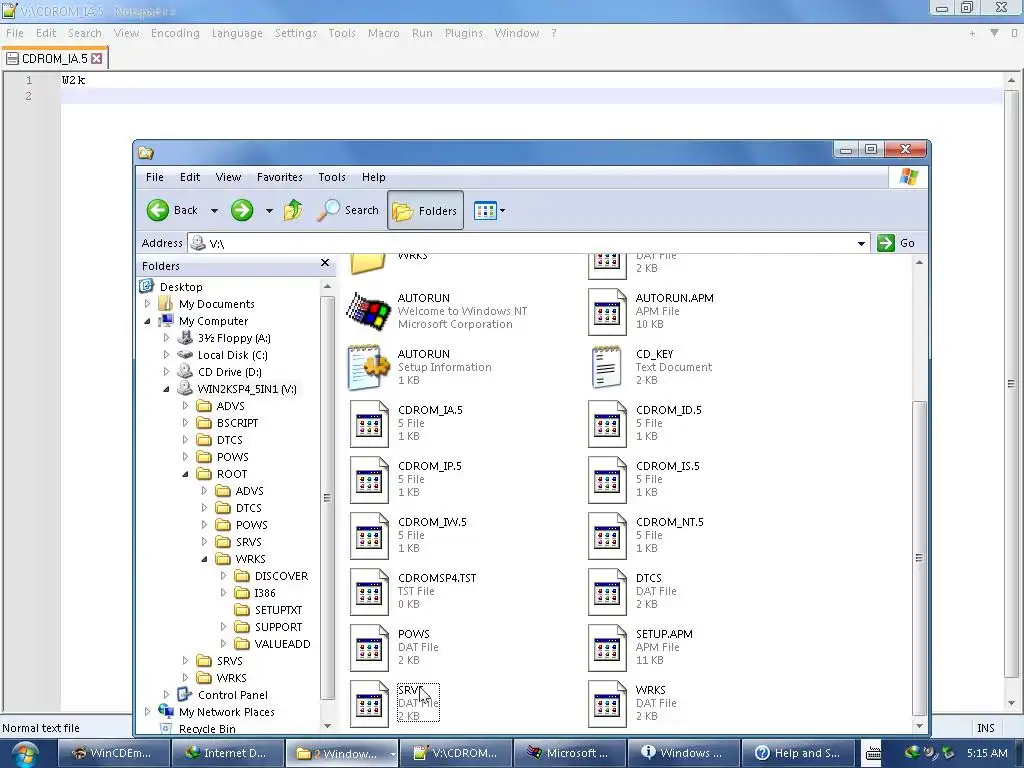Select the AUTORUN.APM file icon
Image resolution: width=1024 pixels, height=768 pixels.
pyautogui.click(x=607, y=312)
